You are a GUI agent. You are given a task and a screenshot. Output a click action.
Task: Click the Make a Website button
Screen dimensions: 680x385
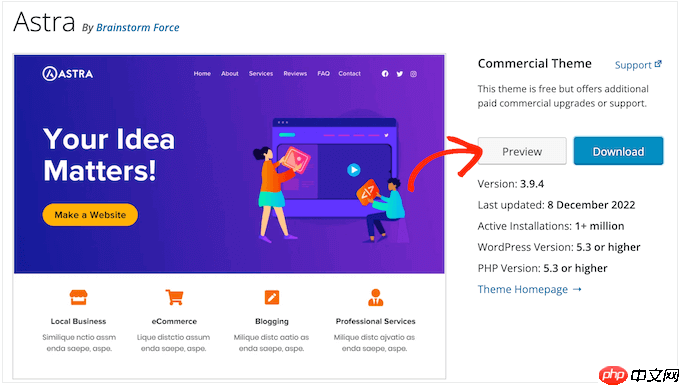tap(90, 215)
